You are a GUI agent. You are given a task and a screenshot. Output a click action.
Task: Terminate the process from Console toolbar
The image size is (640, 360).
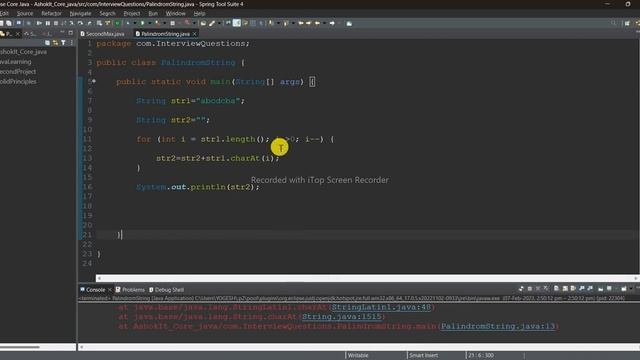pyautogui.click(x=529, y=289)
